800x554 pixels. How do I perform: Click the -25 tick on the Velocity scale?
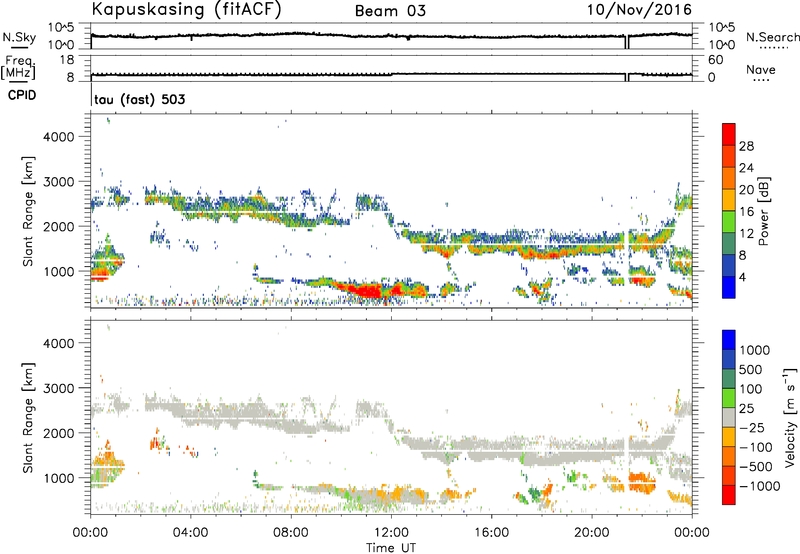tap(752, 427)
